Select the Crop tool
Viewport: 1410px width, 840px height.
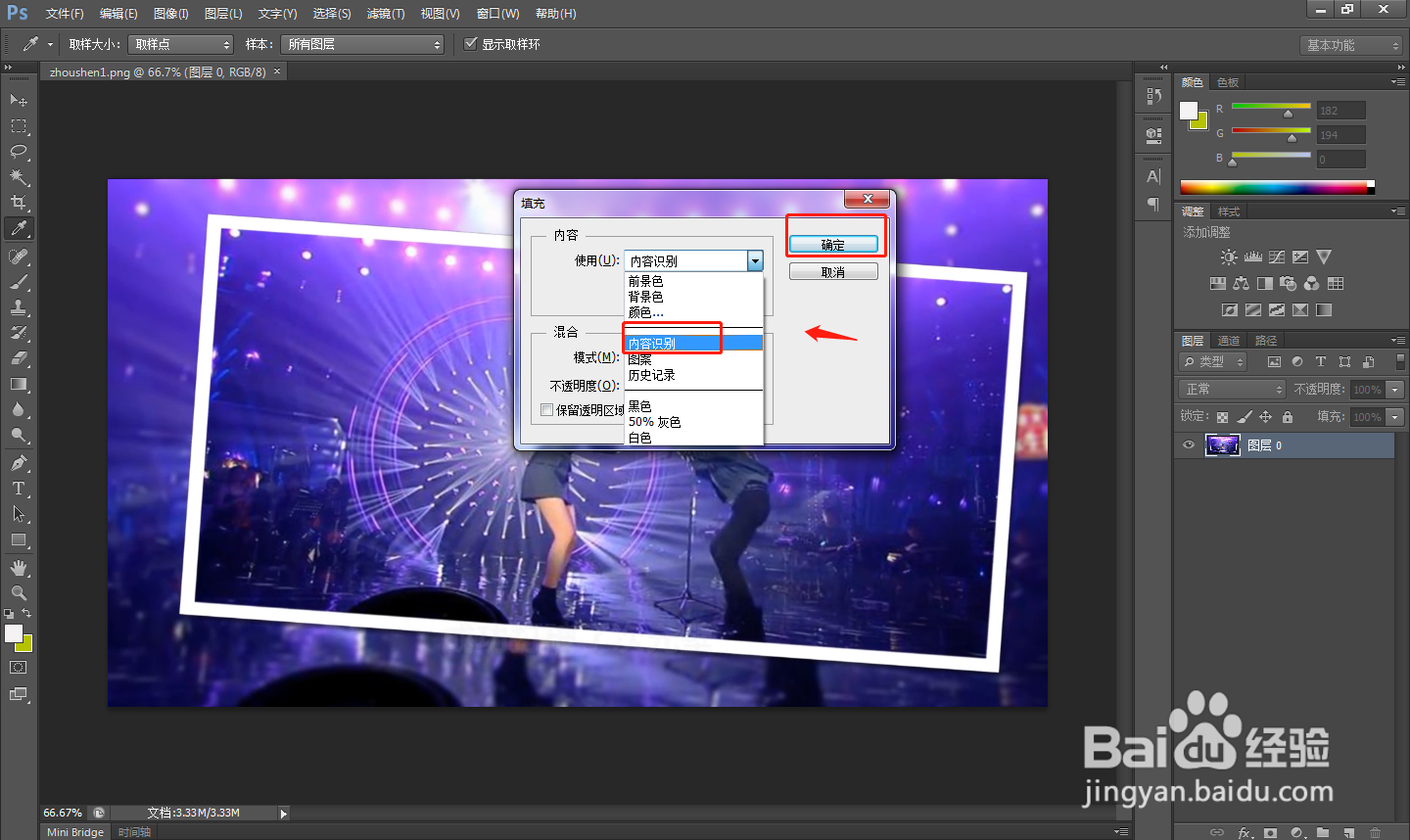[19, 203]
